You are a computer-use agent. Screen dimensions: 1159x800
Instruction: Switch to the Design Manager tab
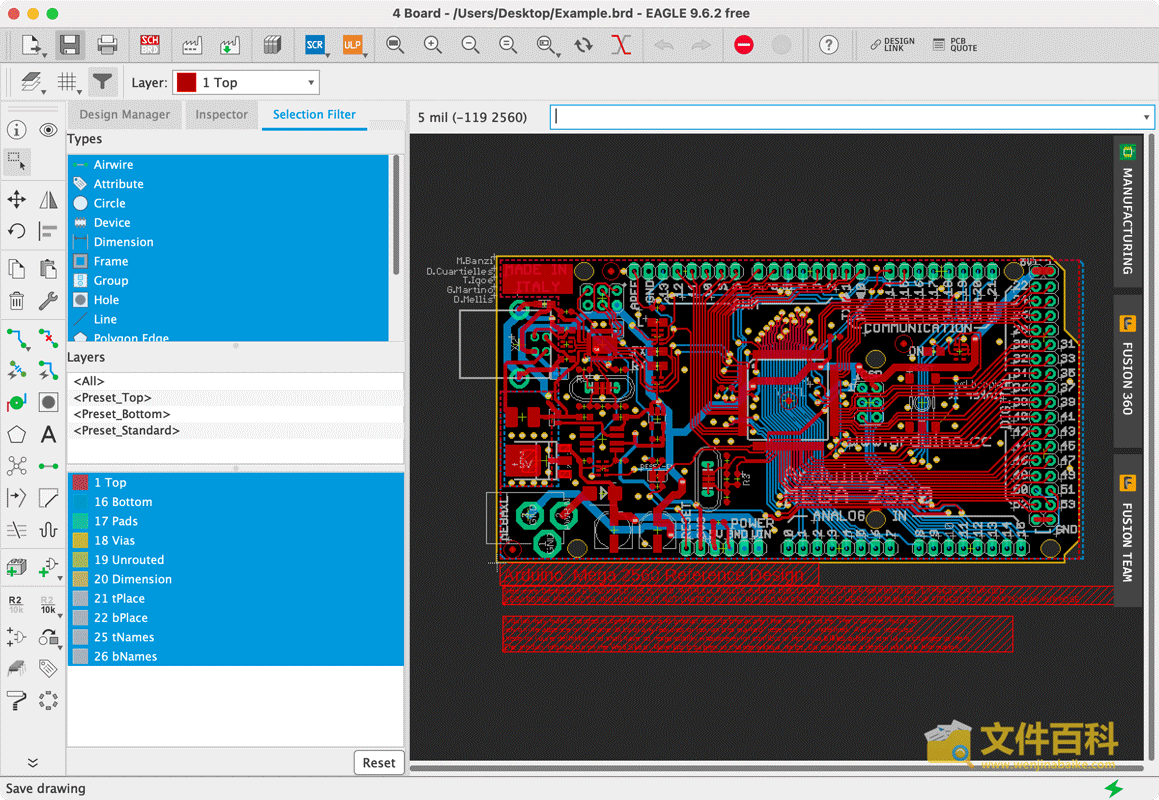point(125,115)
